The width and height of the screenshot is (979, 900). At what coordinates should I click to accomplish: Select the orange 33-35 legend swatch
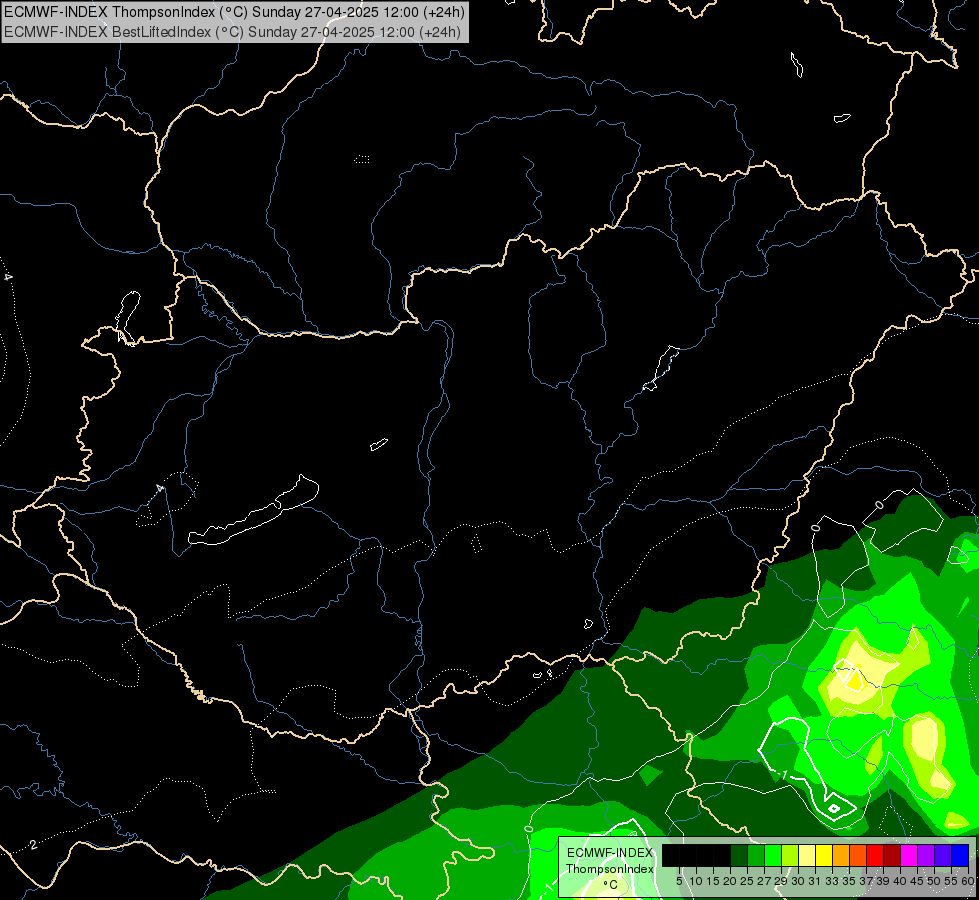[x=840, y=855]
